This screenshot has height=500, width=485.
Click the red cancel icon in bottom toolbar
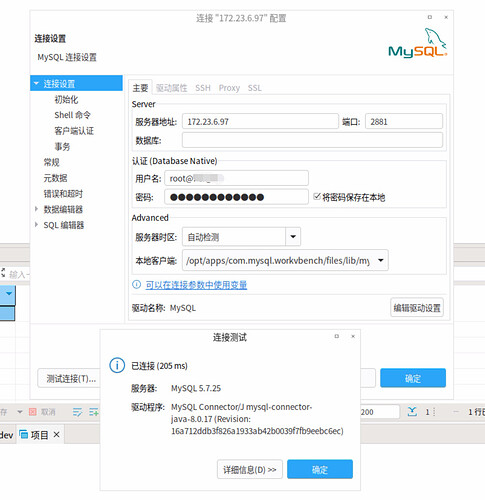pos(32,412)
